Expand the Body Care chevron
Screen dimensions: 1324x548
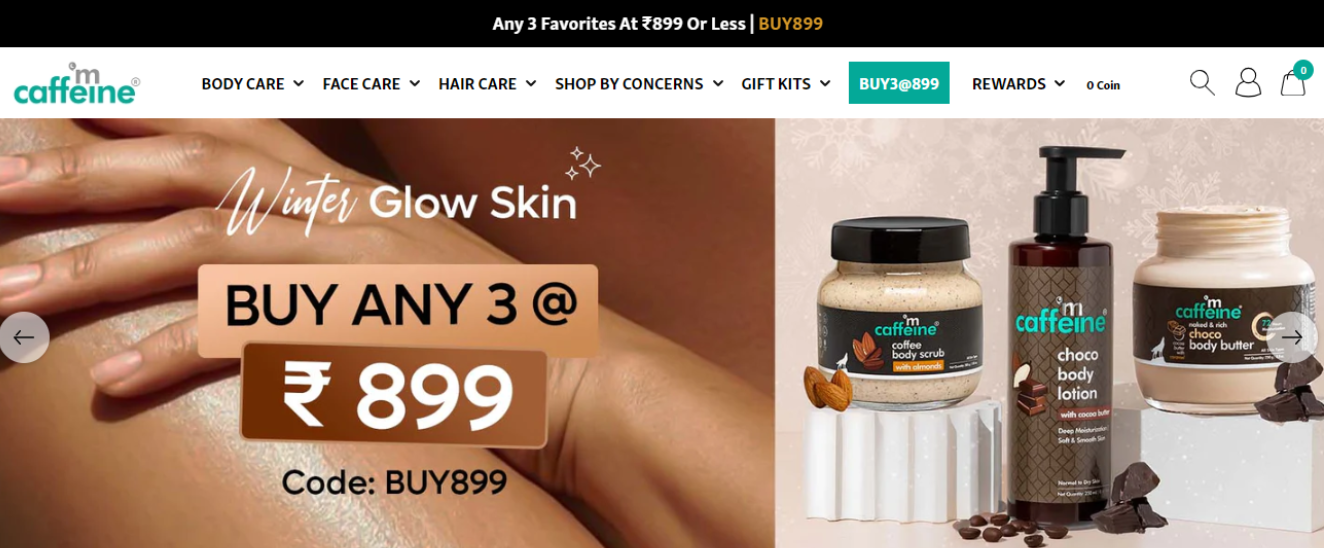[x=298, y=84]
